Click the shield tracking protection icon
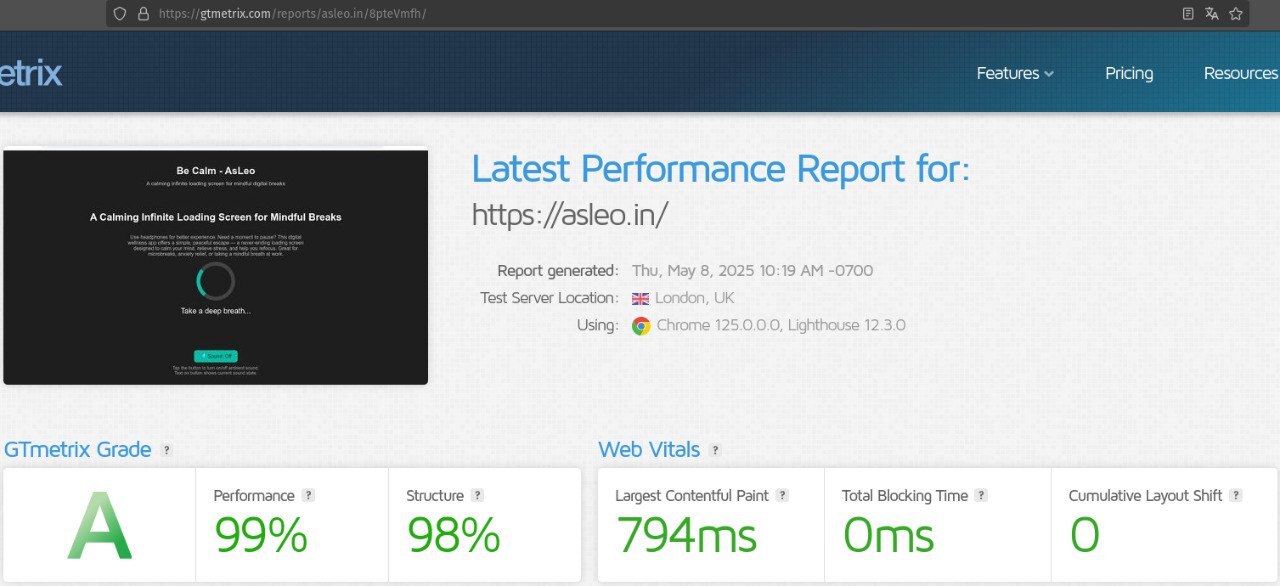Image resolution: width=1280 pixels, height=586 pixels. [120, 14]
